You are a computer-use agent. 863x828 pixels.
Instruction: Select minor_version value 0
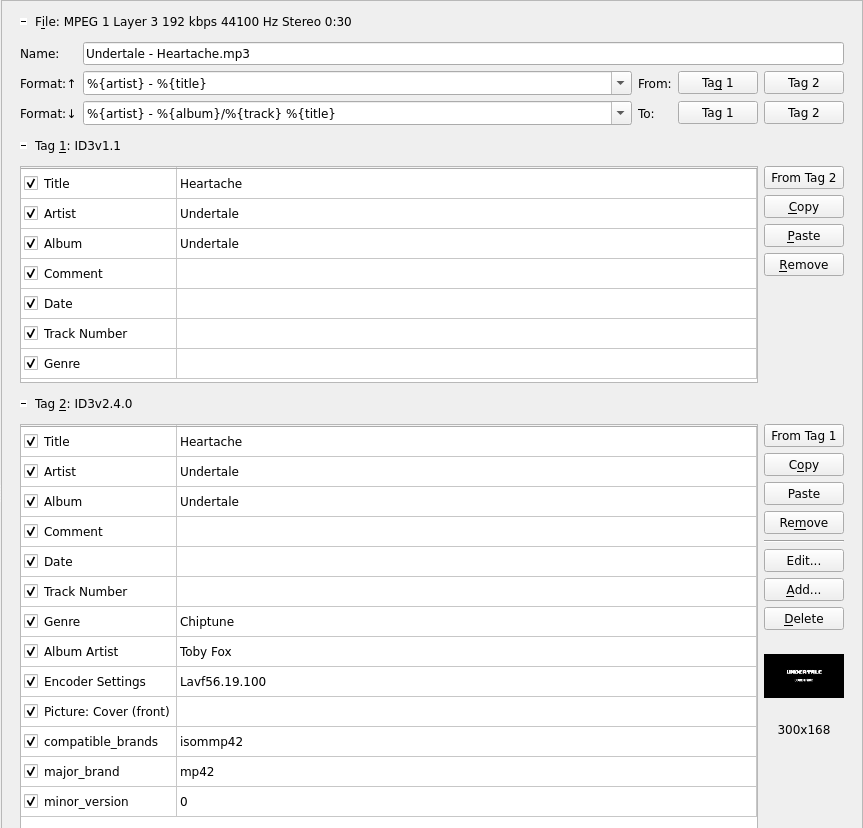(466, 802)
